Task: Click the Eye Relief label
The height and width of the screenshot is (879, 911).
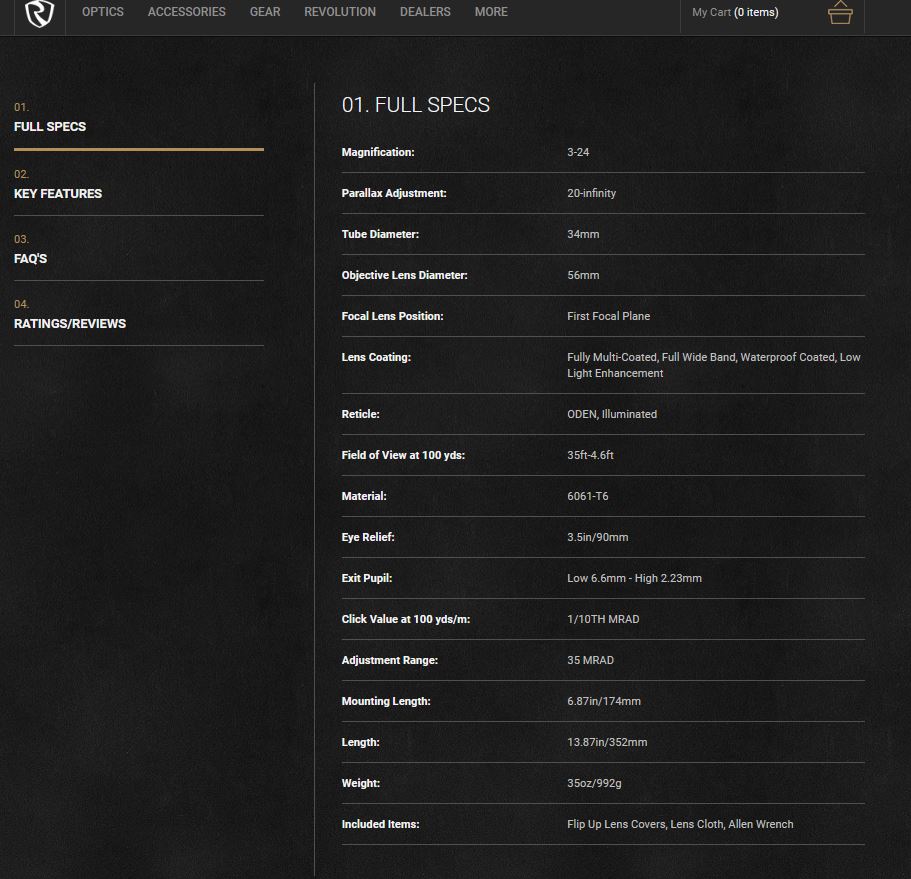Action: click(368, 537)
